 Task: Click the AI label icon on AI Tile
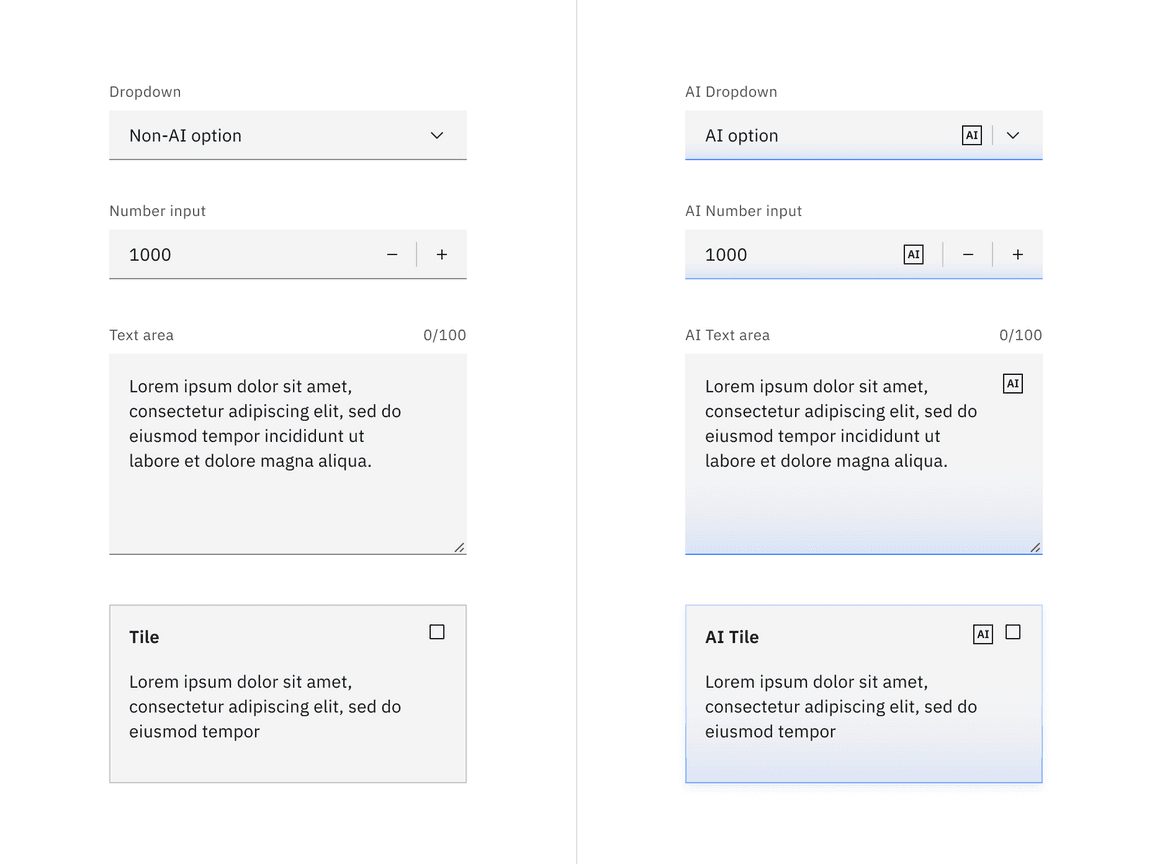982,634
